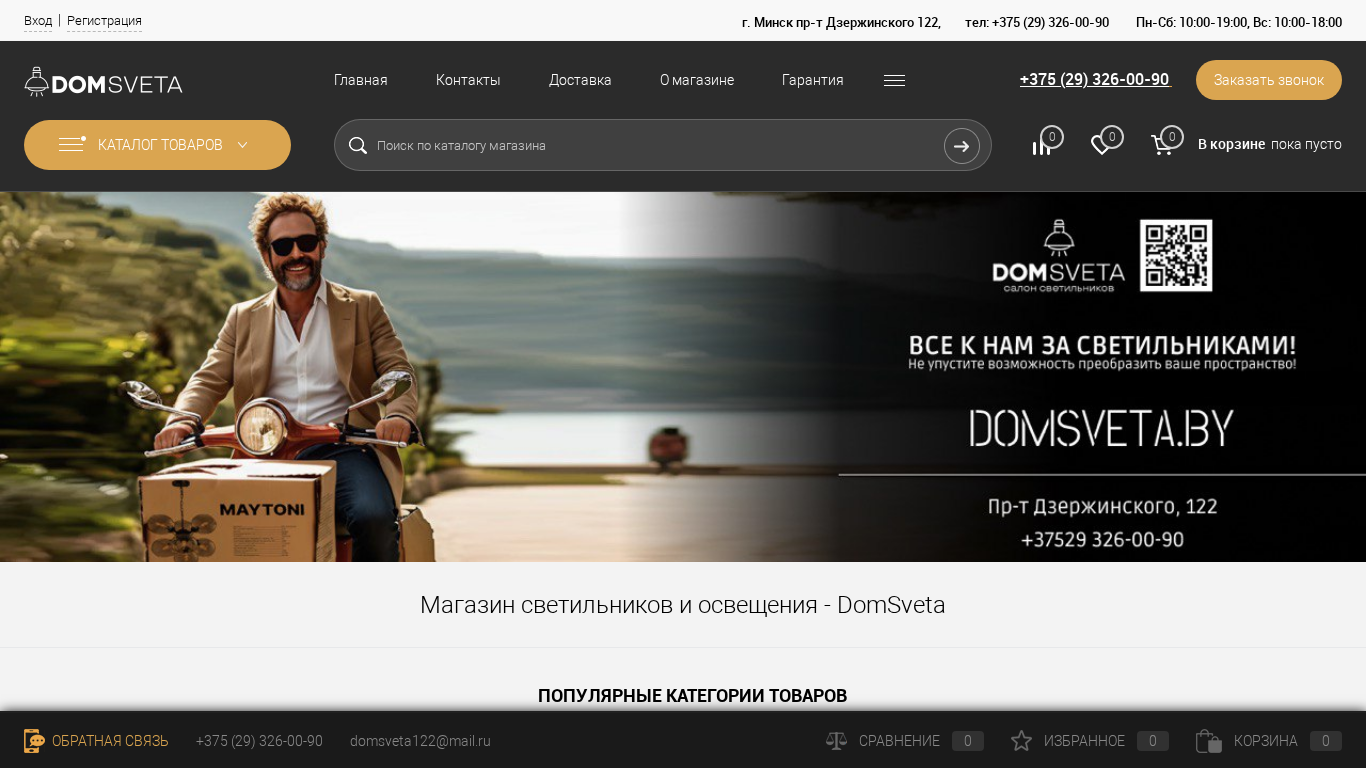Go to Главная page
The height and width of the screenshot is (768, 1366).
[361, 80]
